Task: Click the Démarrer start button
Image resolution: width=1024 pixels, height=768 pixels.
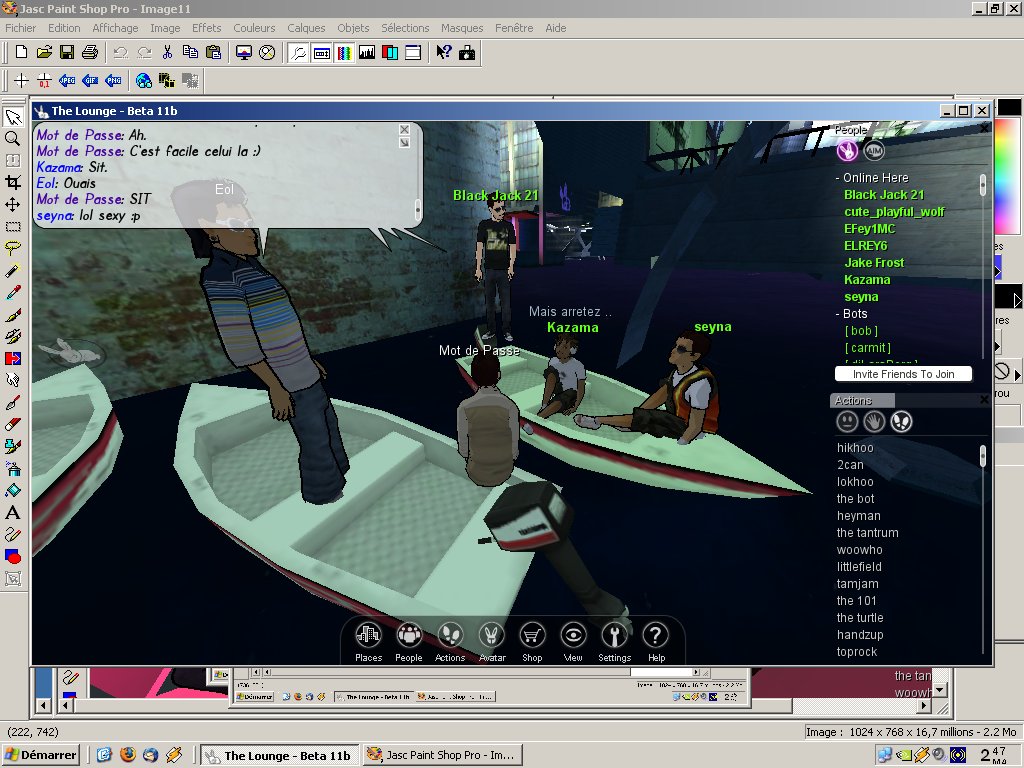Action: 41,755
